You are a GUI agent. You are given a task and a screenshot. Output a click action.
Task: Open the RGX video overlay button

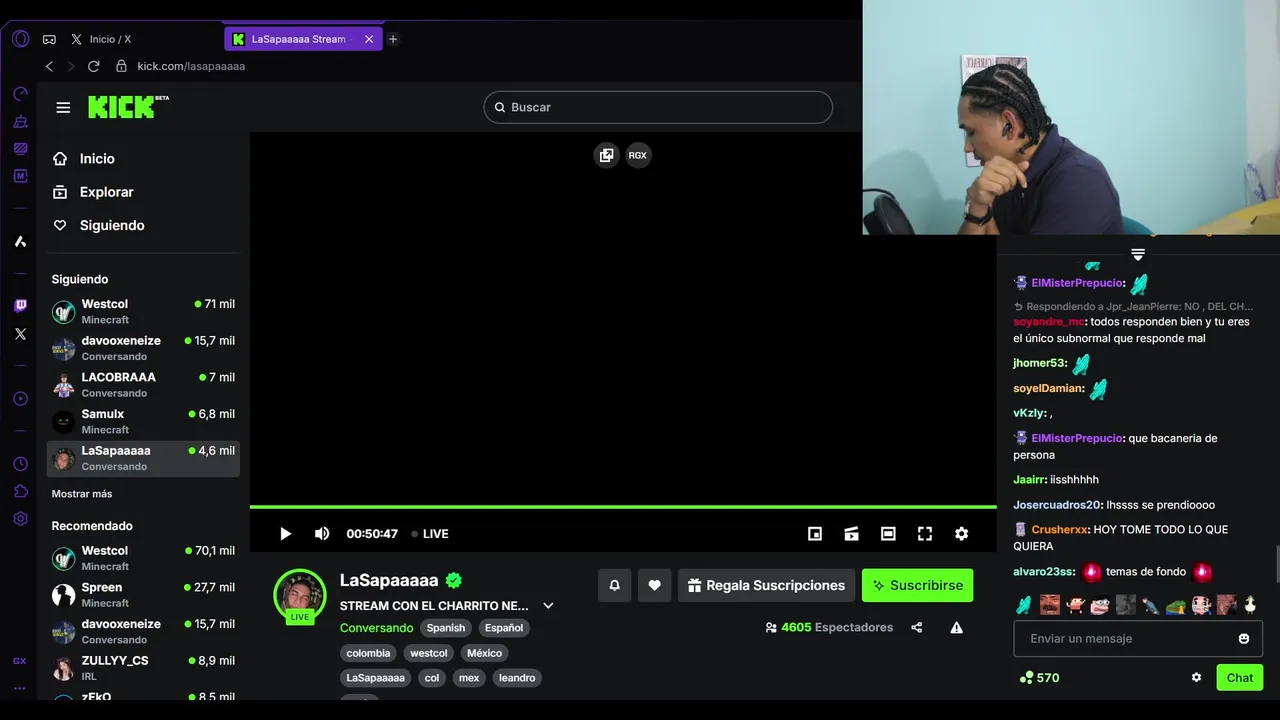(638, 155)
